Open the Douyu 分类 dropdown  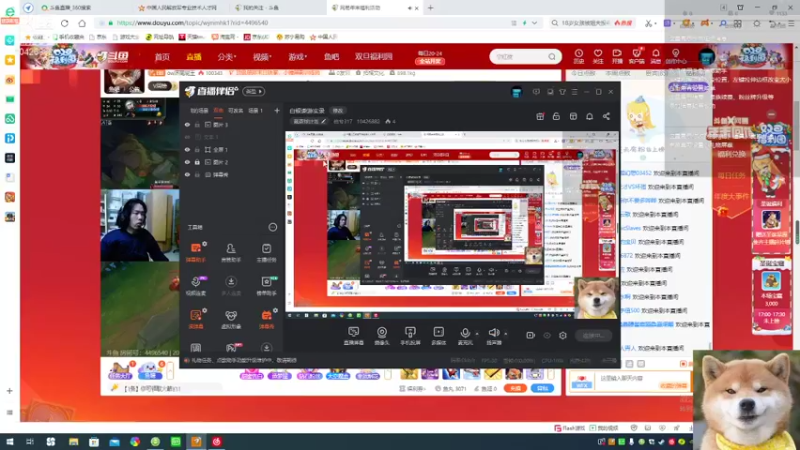pyautogui.click(x=227, y=57)
